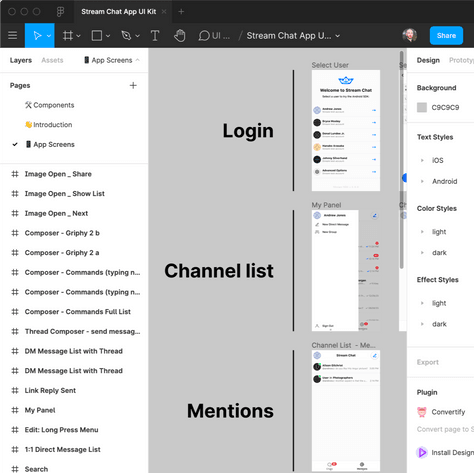Select the Rectangle shape tool
Screen dimensions: 474x473
tap(97, 35)
